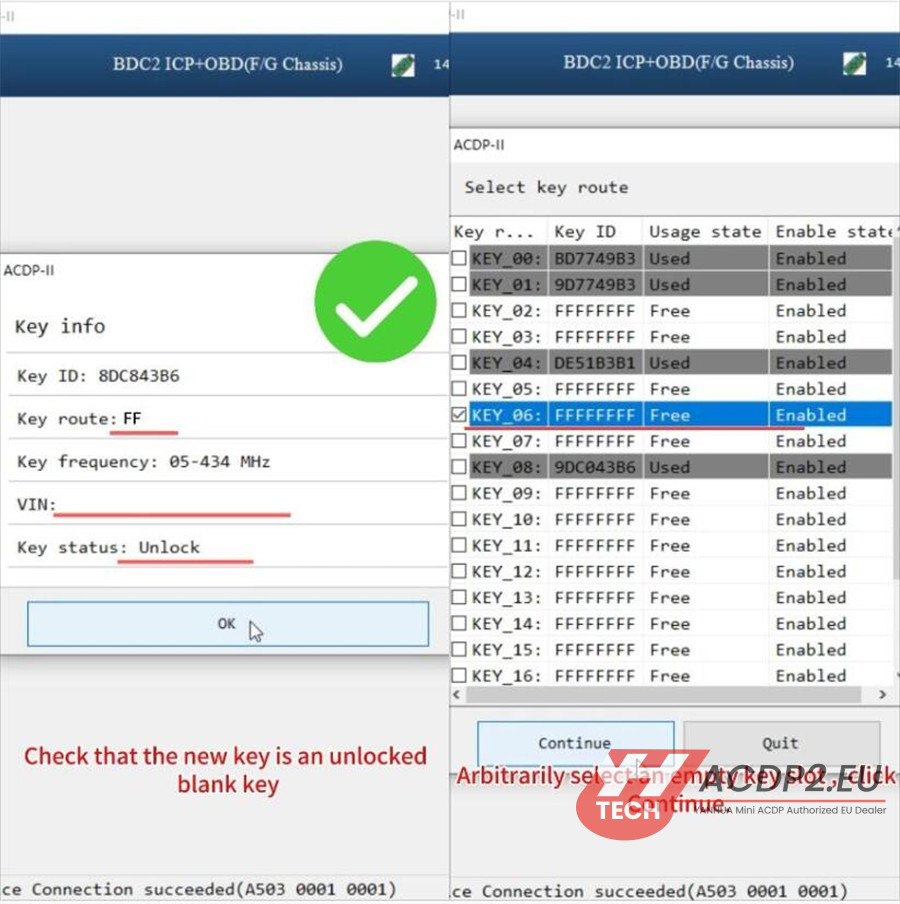Image resolution: width=900 pixels, height=904 pixels.
Task: Check the KEY_15 checkbox
Action: coord(459,650)
